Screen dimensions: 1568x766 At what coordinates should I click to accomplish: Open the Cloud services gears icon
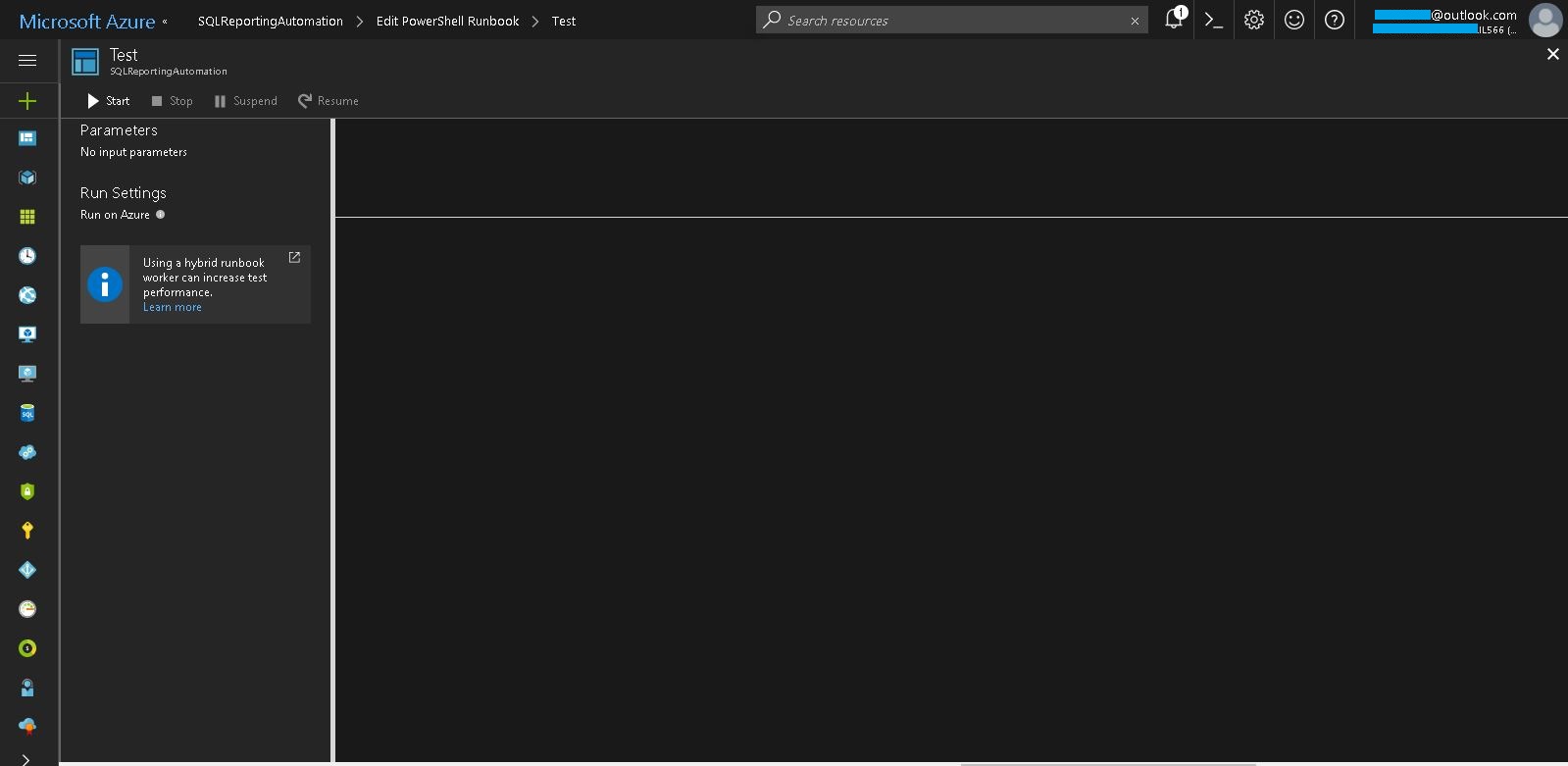pos(27,452)
